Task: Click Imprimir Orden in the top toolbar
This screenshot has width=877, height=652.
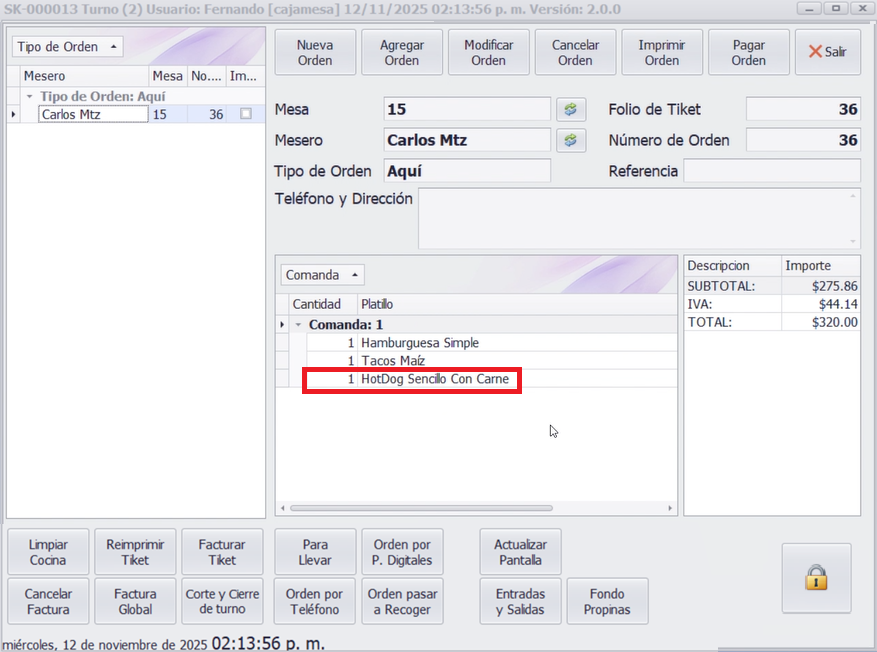Action: tap(661, 52)
